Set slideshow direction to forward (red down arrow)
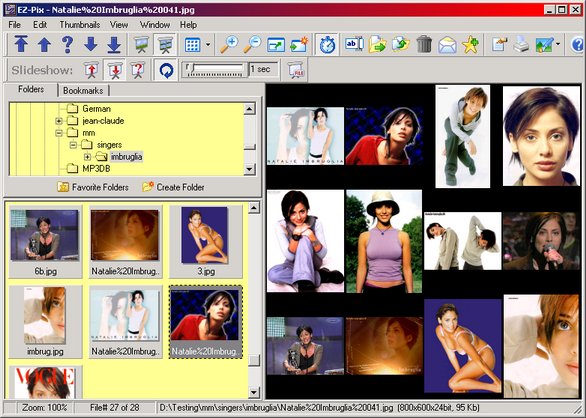The width and height of the screenshot is (586, 418). (x=115, y=70)
